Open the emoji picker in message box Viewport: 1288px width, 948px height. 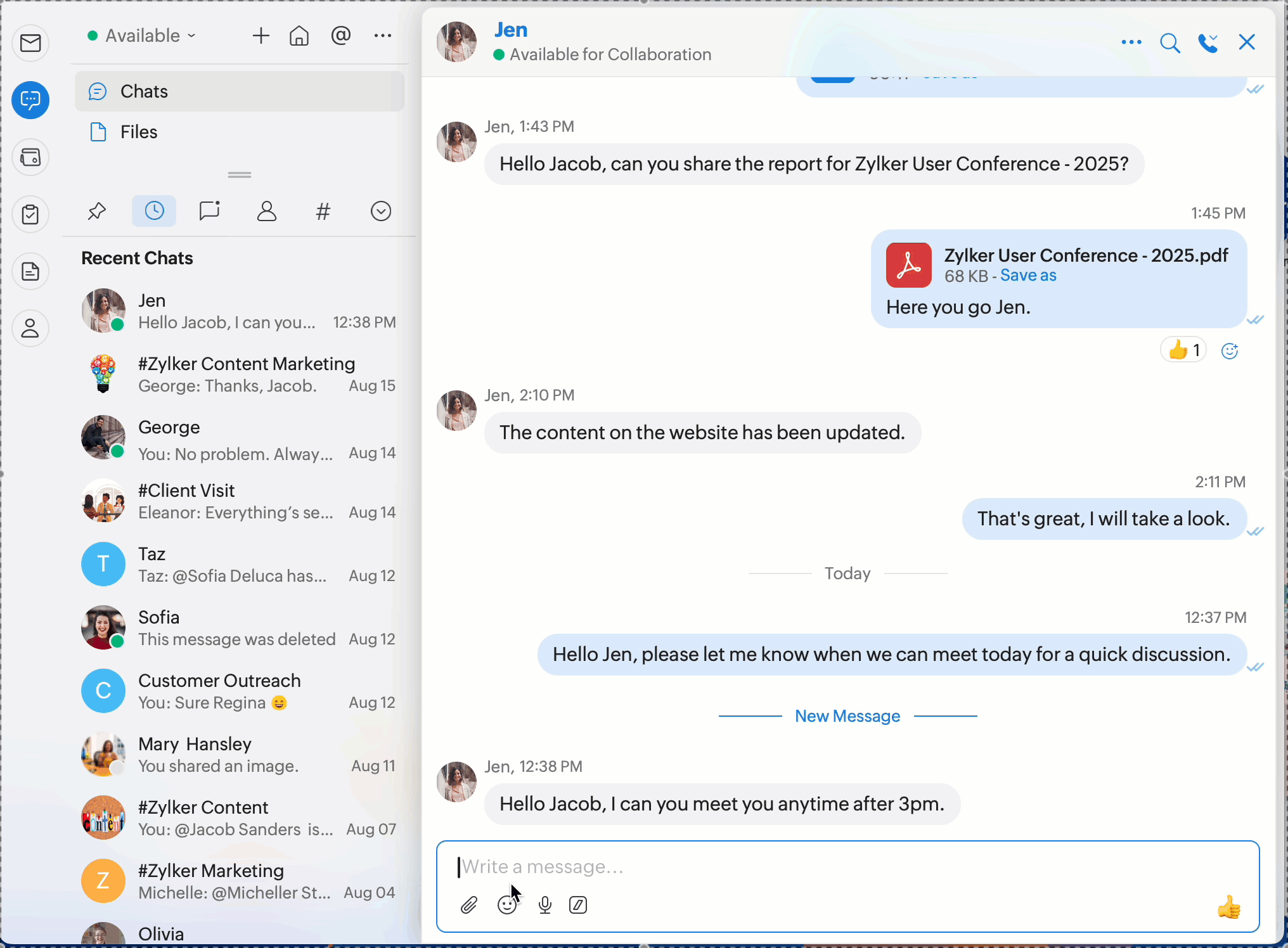pos(506,905)
